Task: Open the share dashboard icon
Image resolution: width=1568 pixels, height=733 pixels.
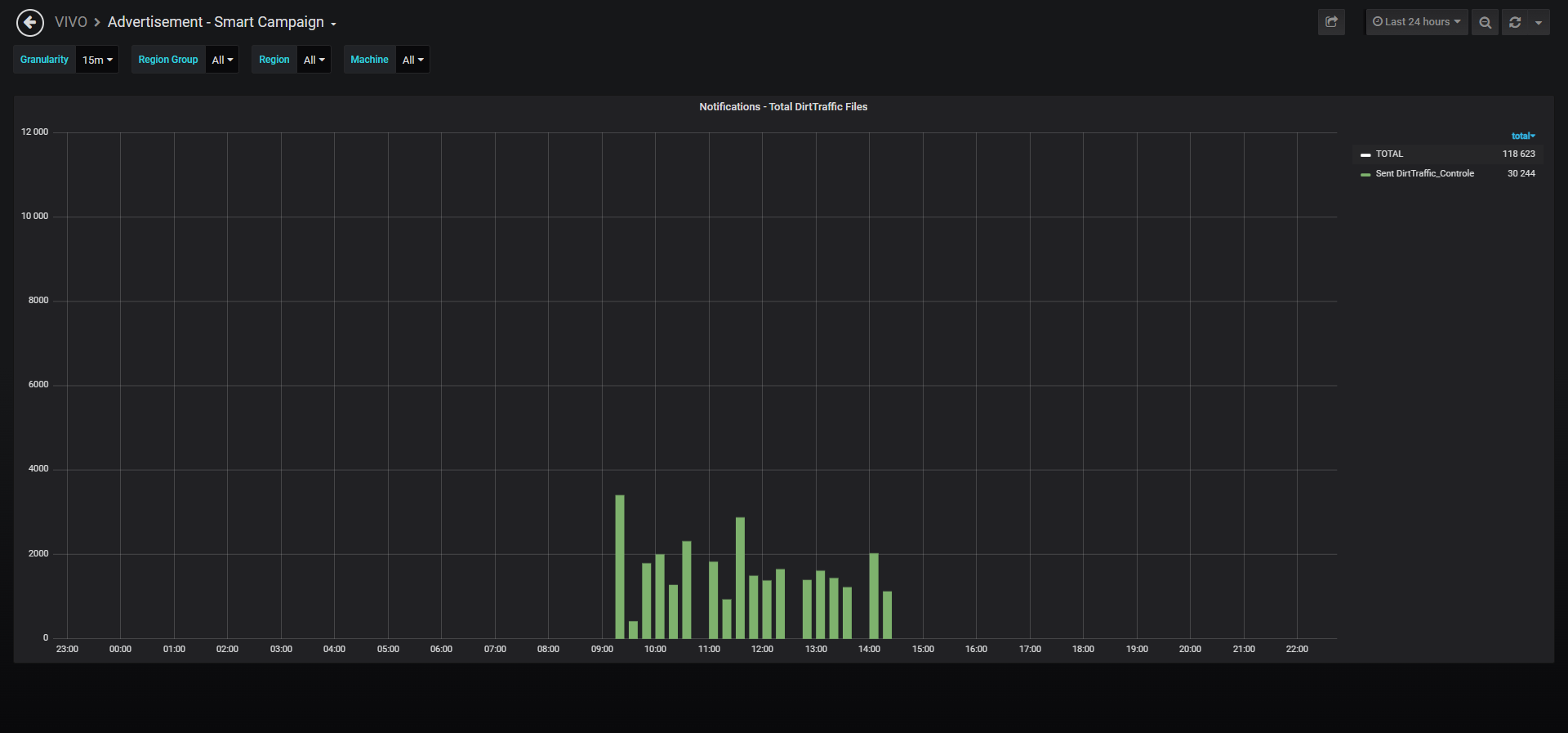Action: pyautogui.click(x=1331, y=22)
